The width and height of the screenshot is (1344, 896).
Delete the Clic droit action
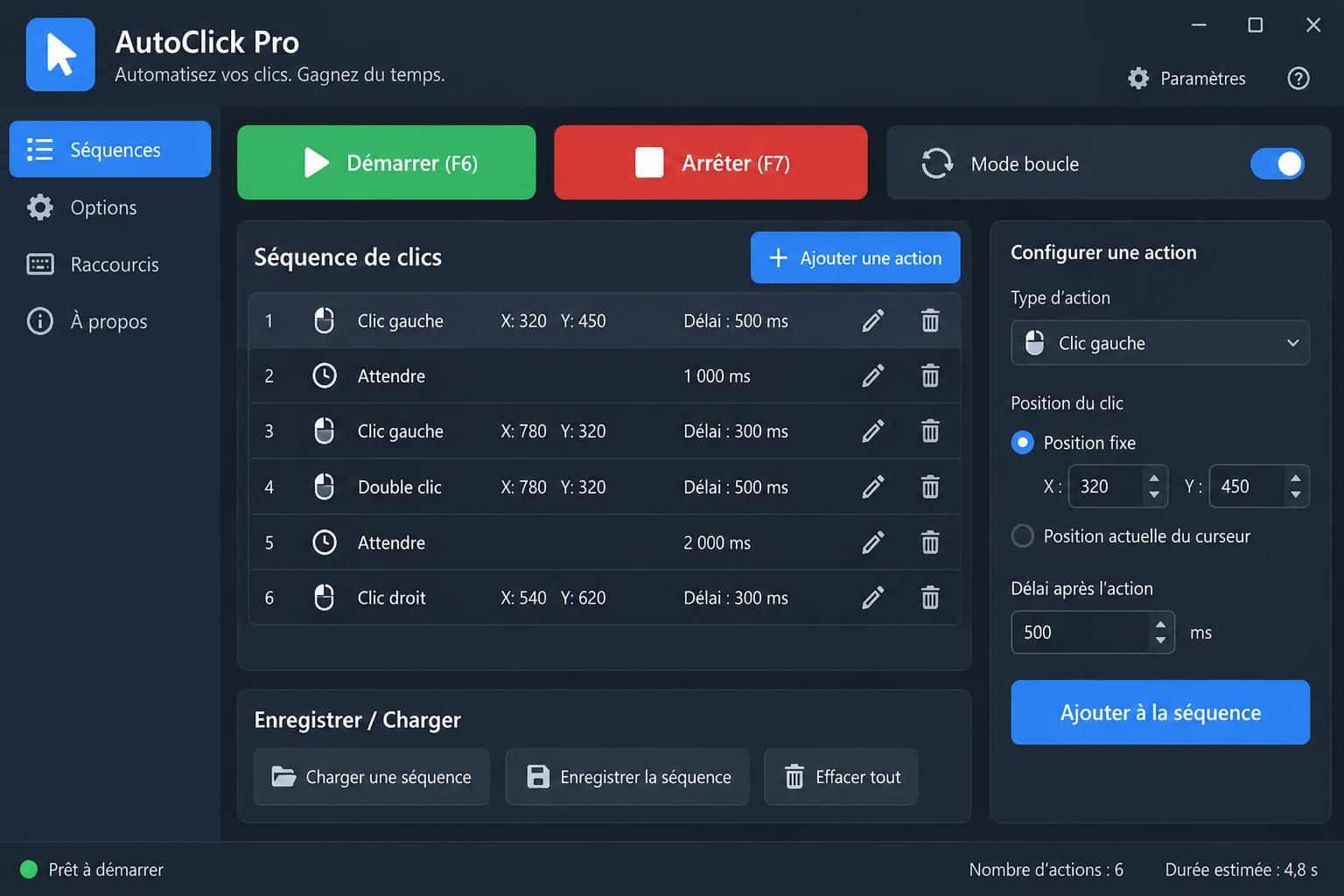(930, 598)
